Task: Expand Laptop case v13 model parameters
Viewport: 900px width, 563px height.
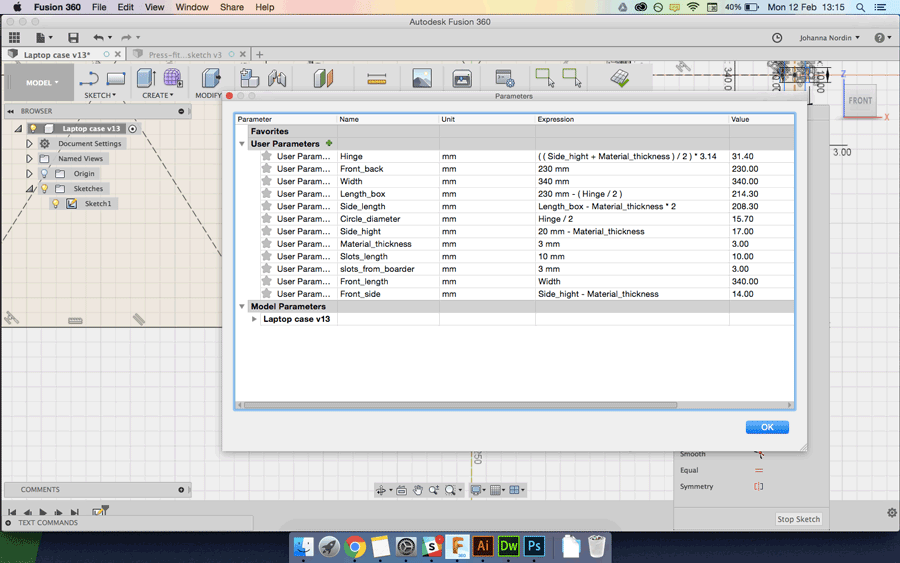Action: 254,319
